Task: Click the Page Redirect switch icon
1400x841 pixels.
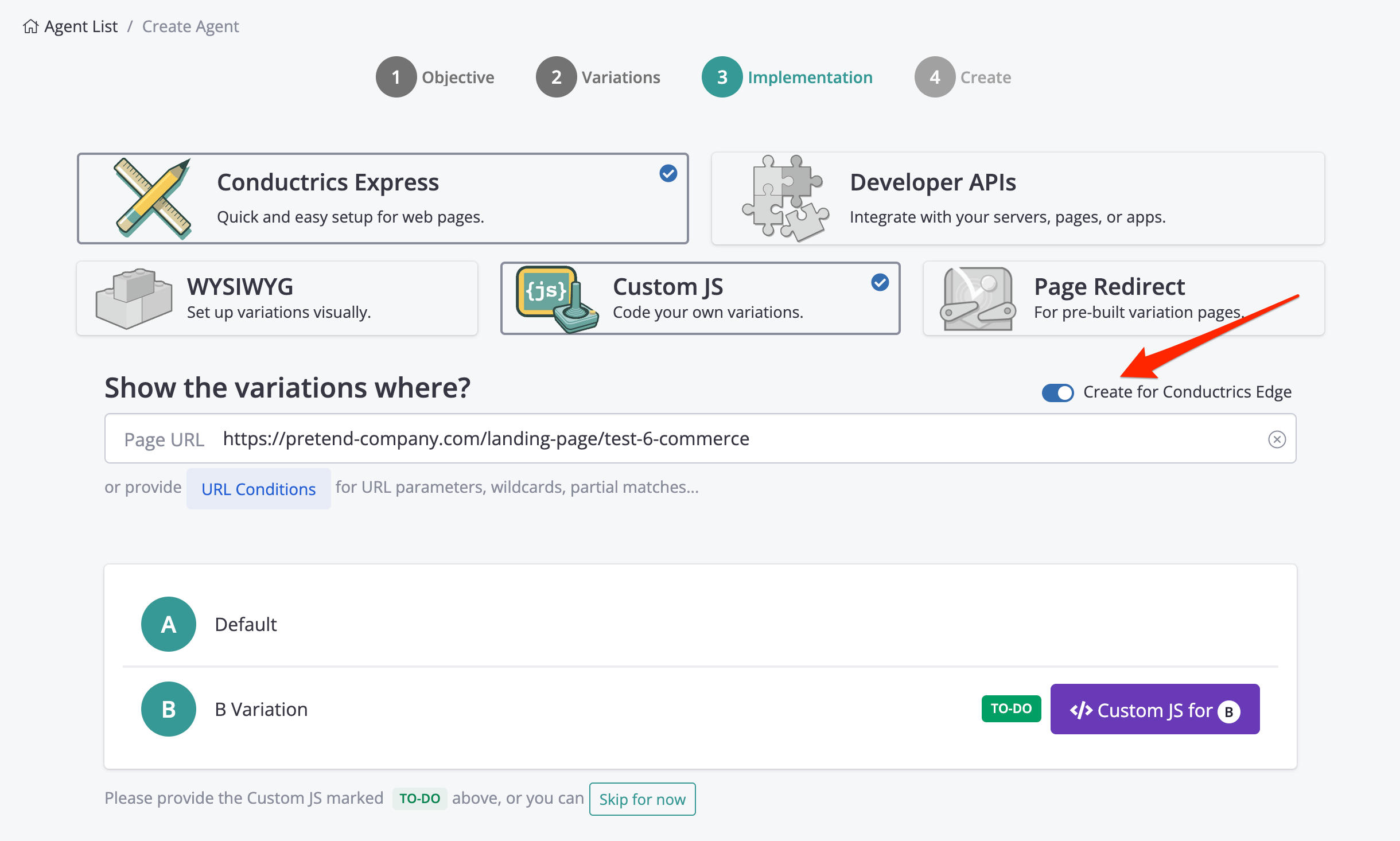Action: (977, 298)
